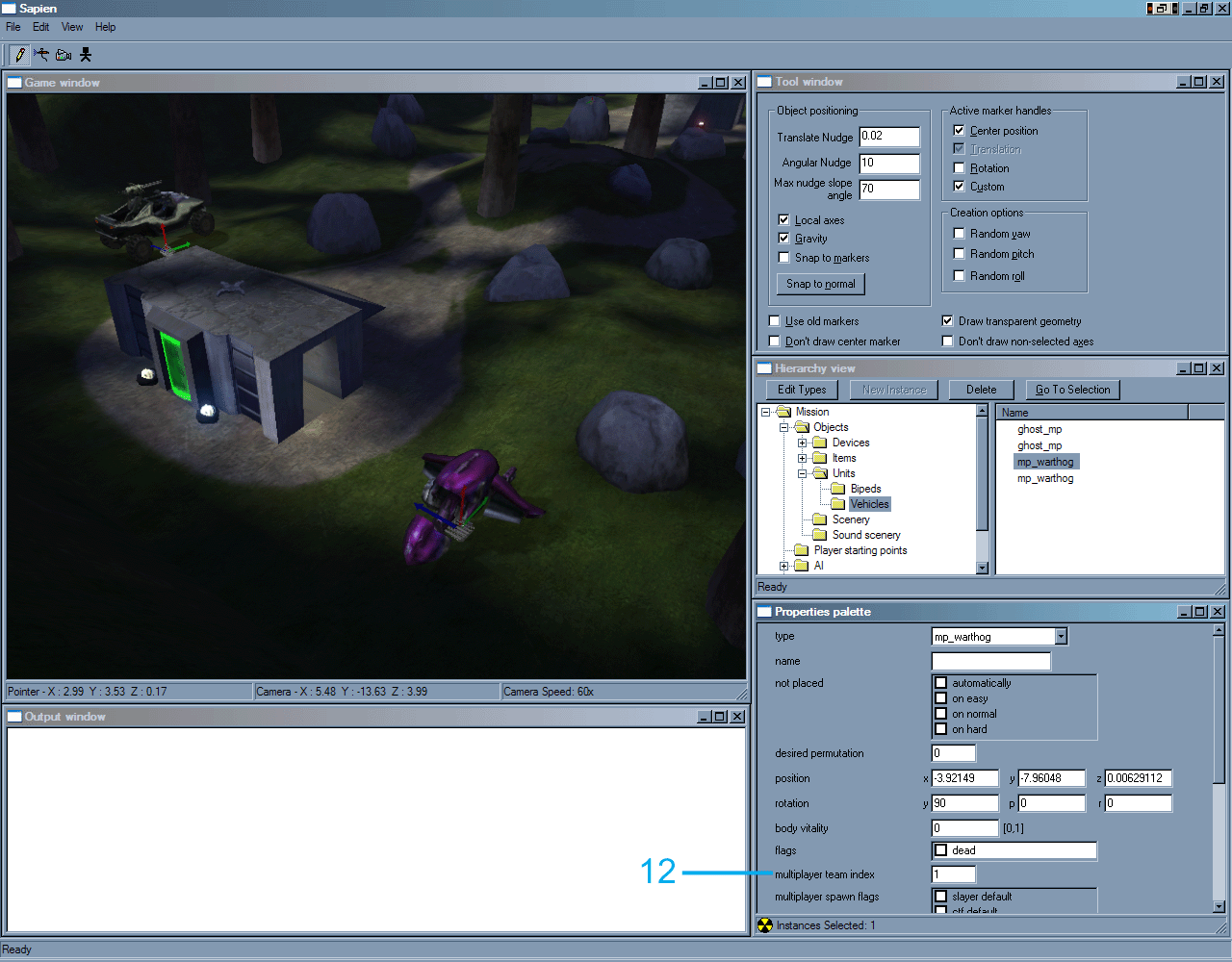Toggle the Gravity checkbox
Image resolution: width=1232 pixels, height=962 pixels.
coord(783,238)
